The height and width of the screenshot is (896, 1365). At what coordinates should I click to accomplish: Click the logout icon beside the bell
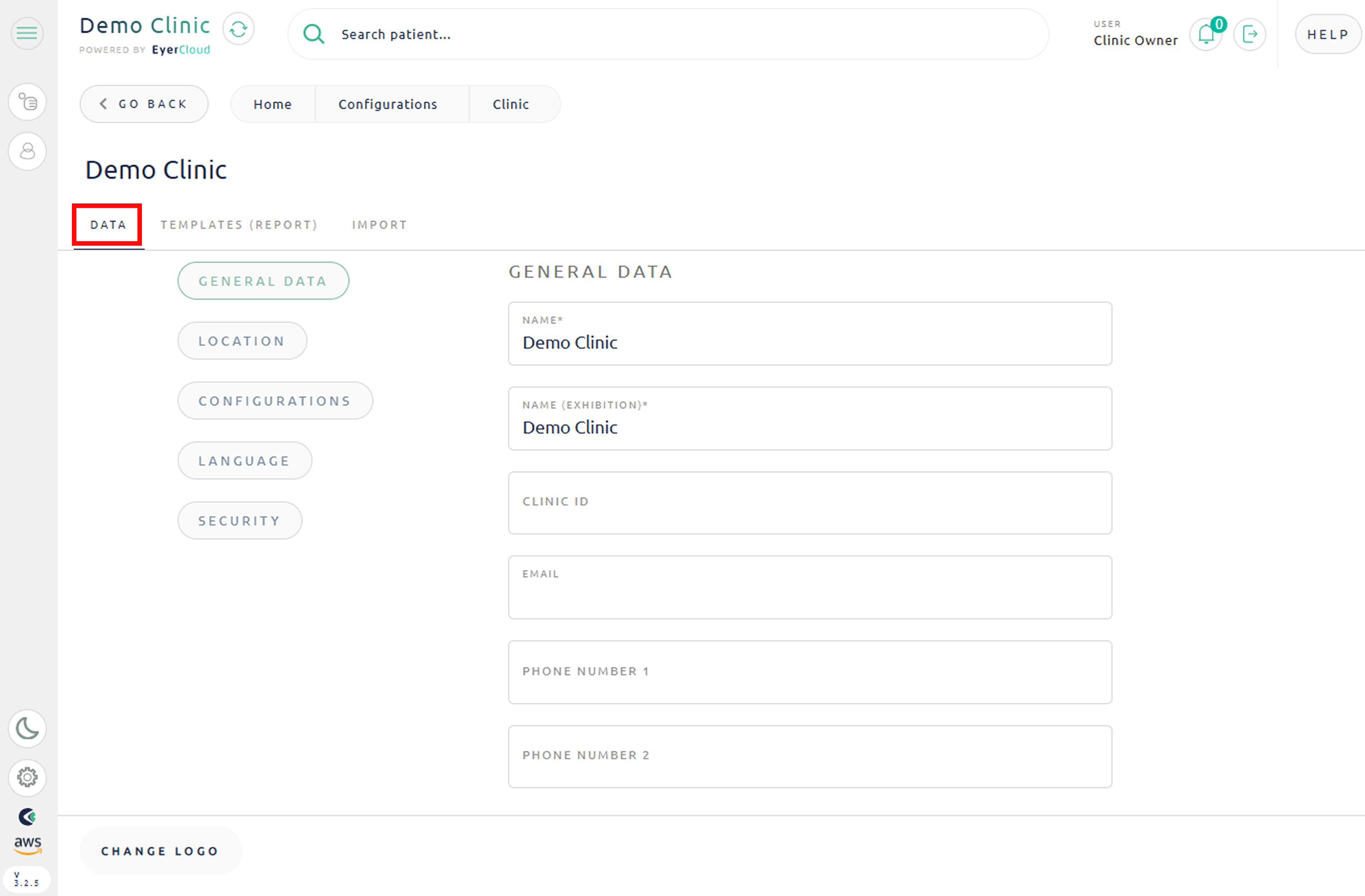1250,35
